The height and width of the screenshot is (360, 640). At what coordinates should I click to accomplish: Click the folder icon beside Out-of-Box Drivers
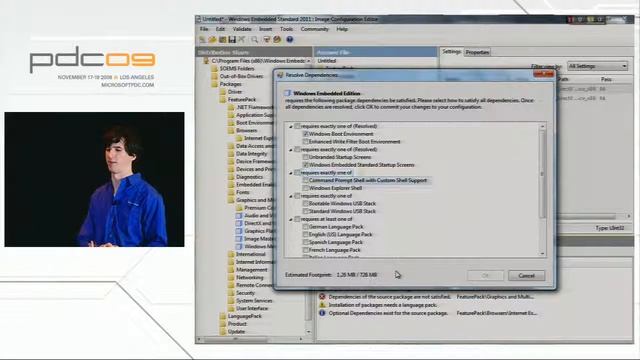pyautogui.click(x=214, y=76)
